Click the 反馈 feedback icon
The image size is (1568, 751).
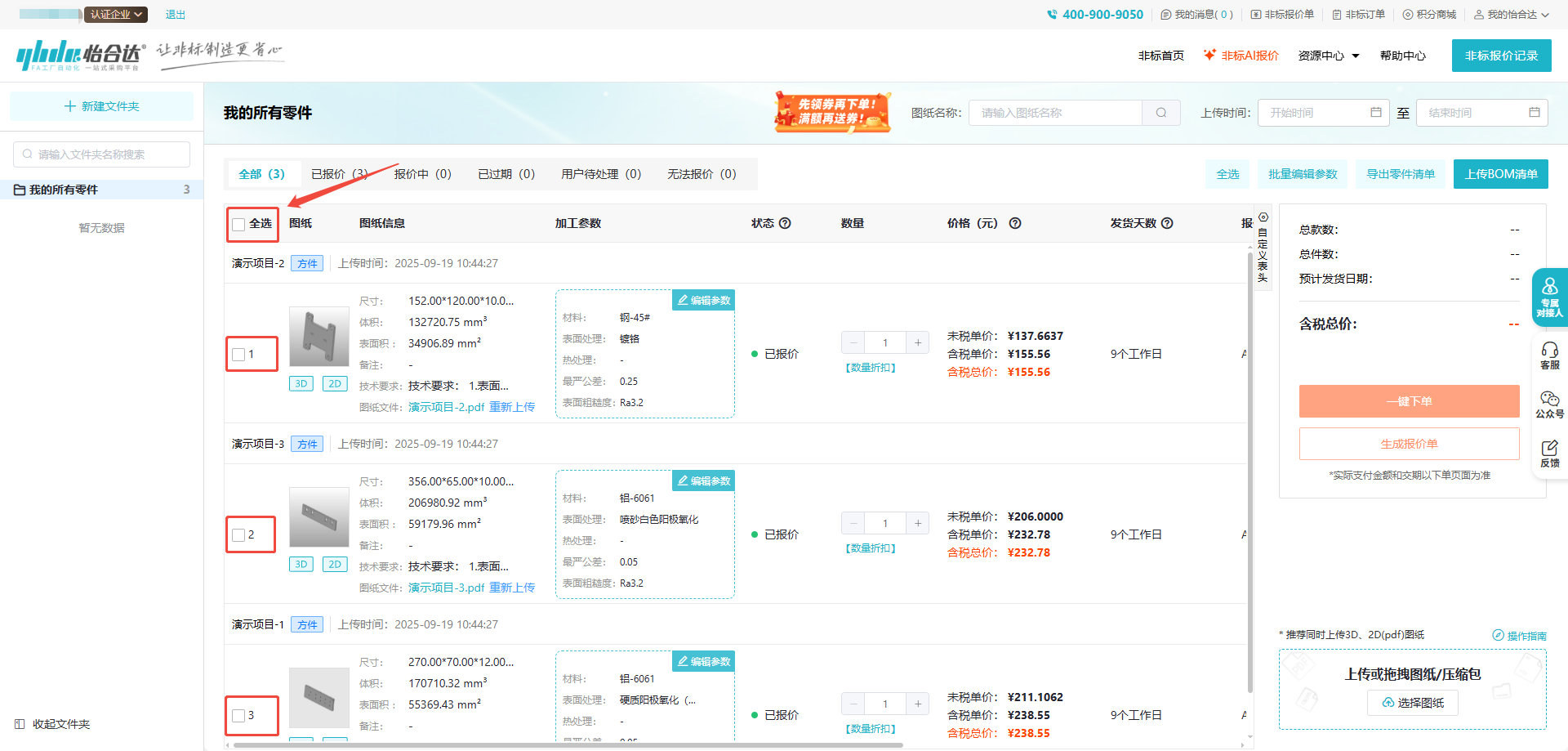[1549, 454]
